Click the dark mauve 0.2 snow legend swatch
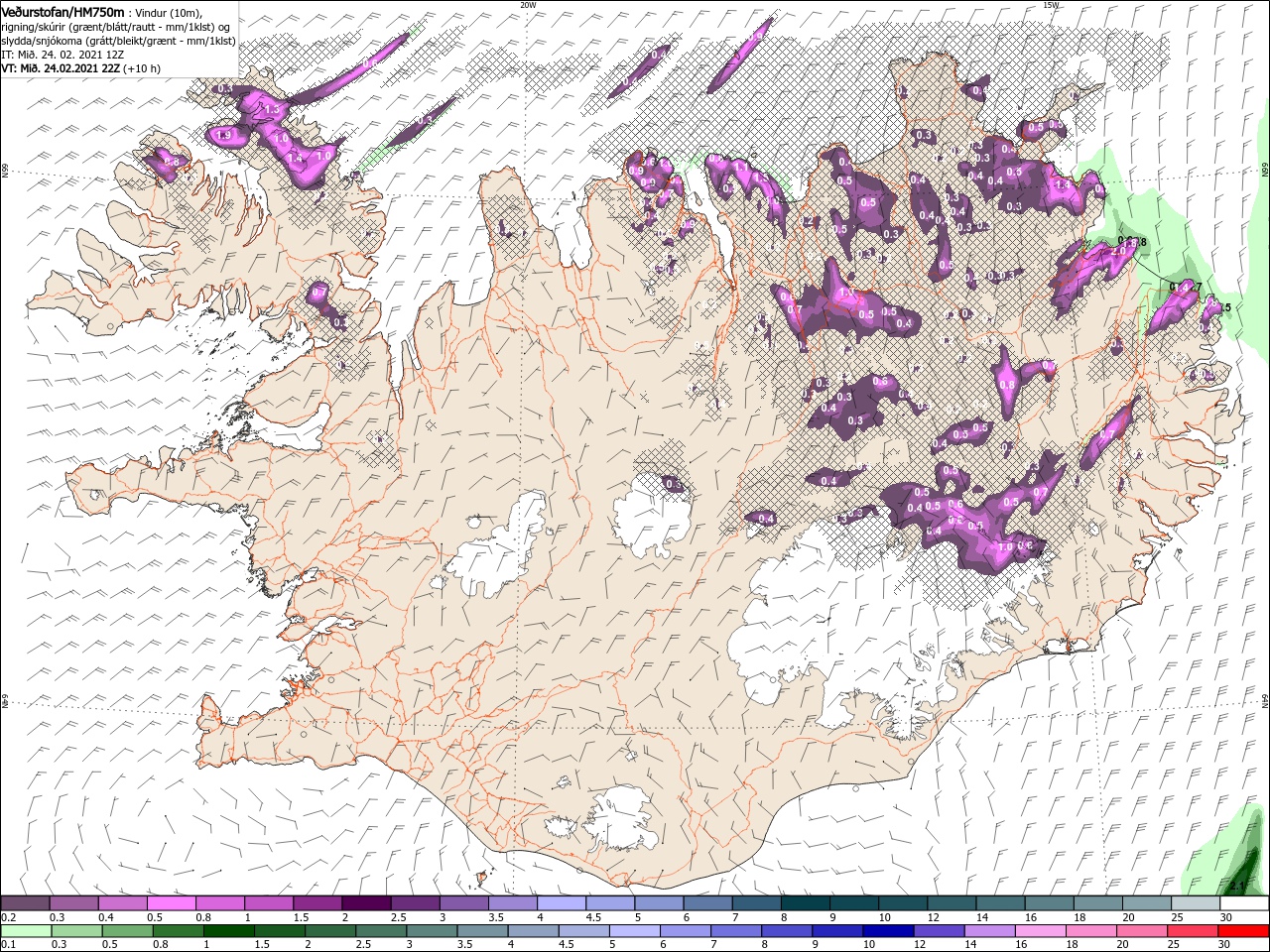The width and height of the screenshot is (1270, 952). pos(26,903)
